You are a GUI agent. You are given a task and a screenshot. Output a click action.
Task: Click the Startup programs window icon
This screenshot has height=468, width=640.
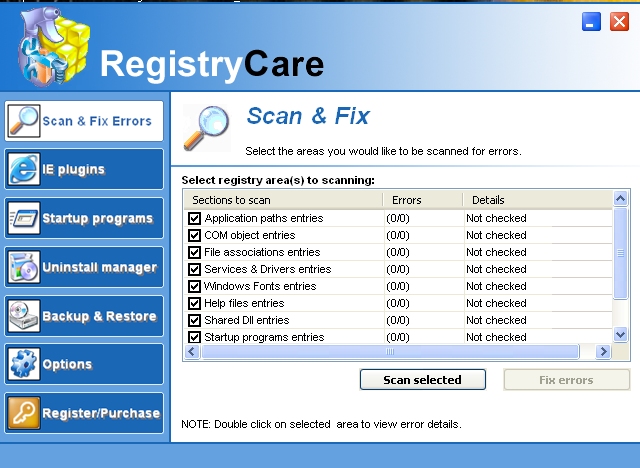click(x=24, y=218)
